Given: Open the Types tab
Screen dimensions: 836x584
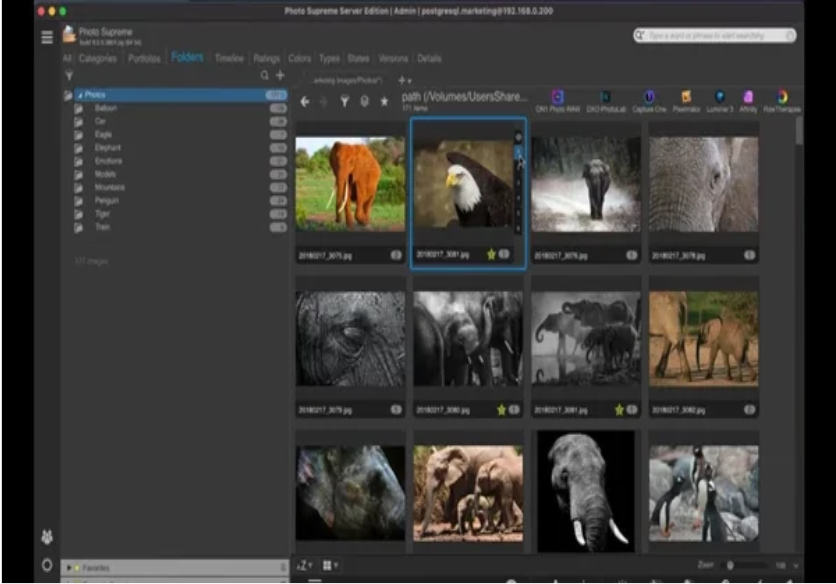Looking at the screenshot, I should pyautogui.click(x=329, y=59).
